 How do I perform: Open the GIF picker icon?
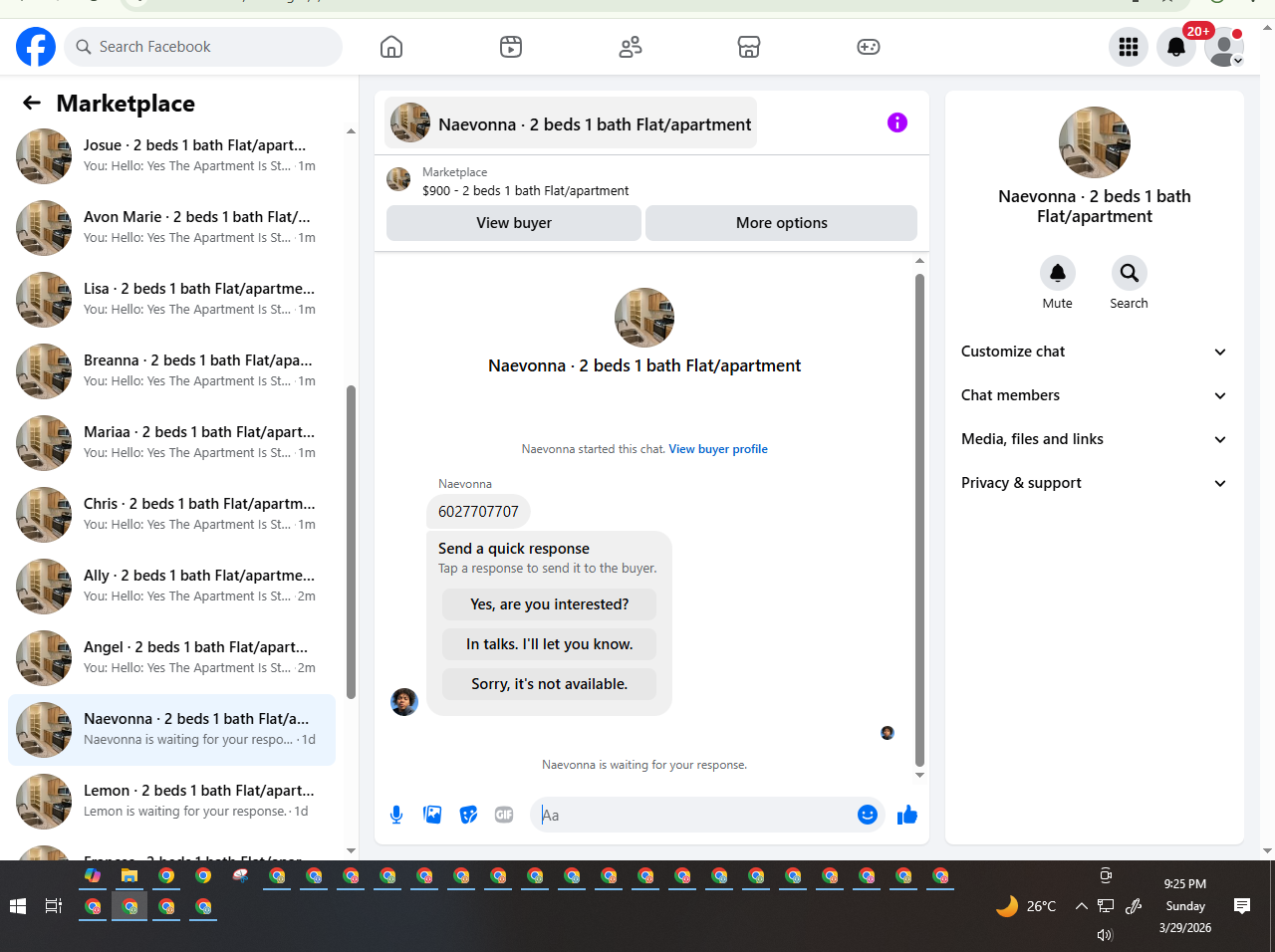pyautogui.click(x=504, y=815)
